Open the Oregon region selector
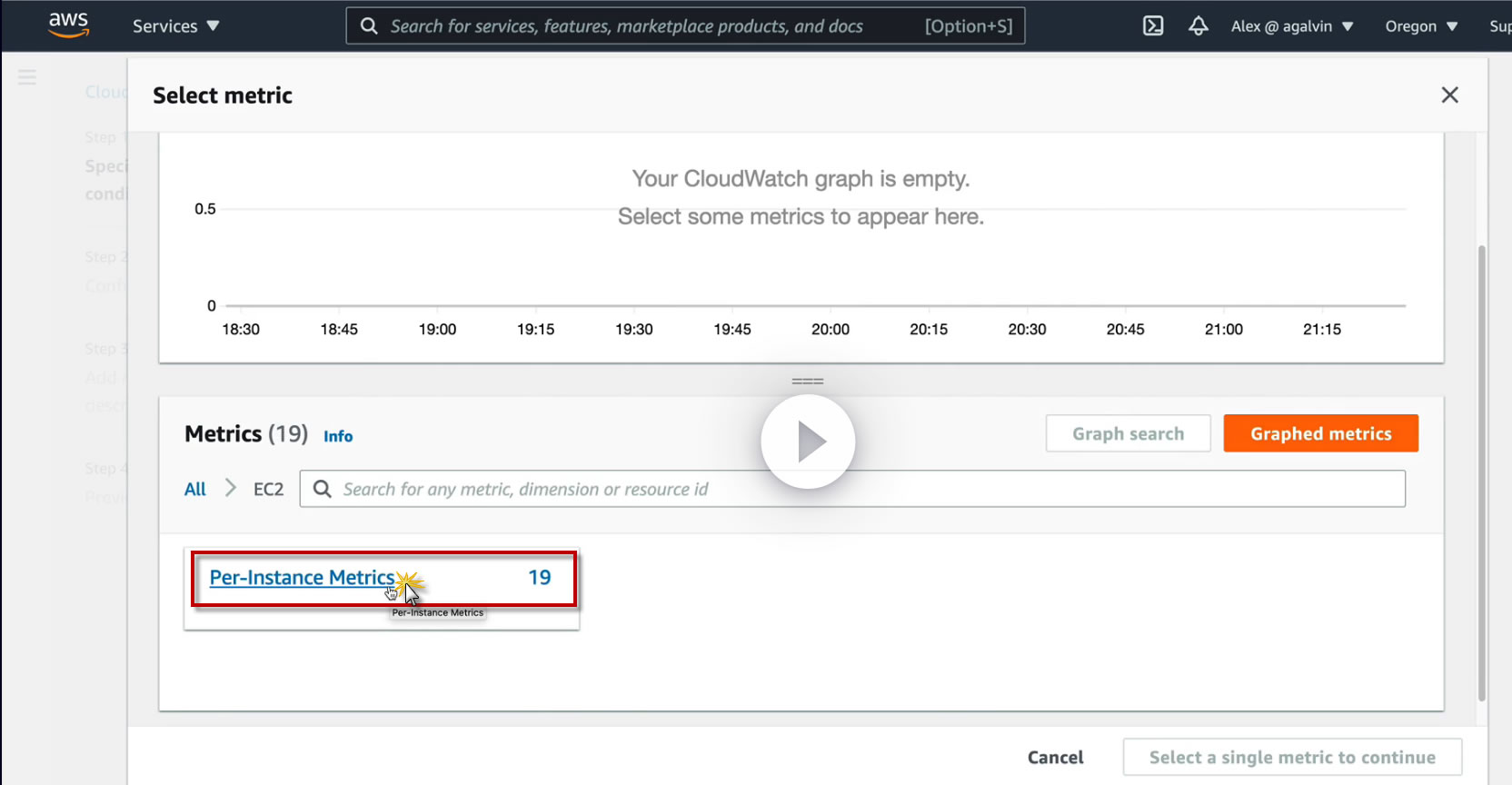Viewport: 1512px width, 785px height. click(x=1421, y=26)
